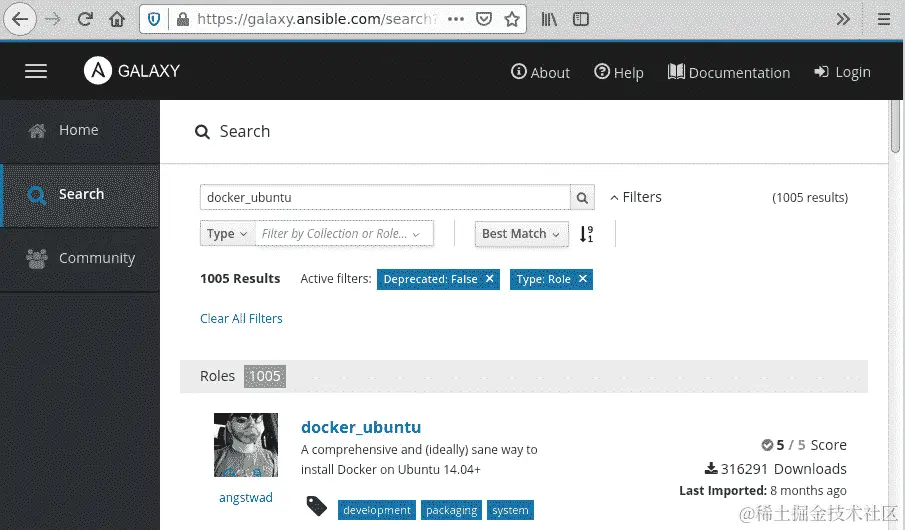Expand the Filter by Collection or Role dropdown

click(344, 234)
